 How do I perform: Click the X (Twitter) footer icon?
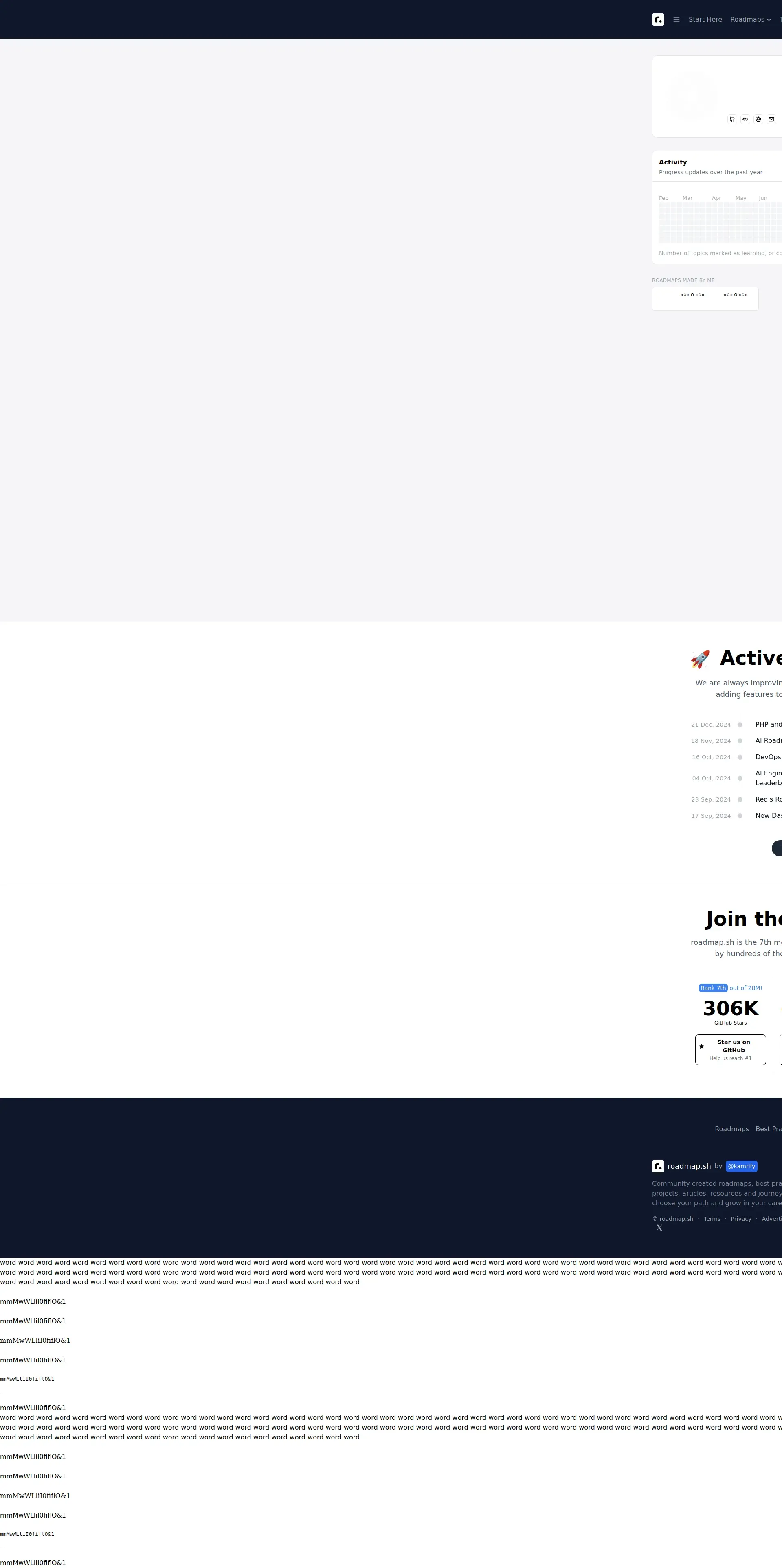click(x=659, y=1228)
